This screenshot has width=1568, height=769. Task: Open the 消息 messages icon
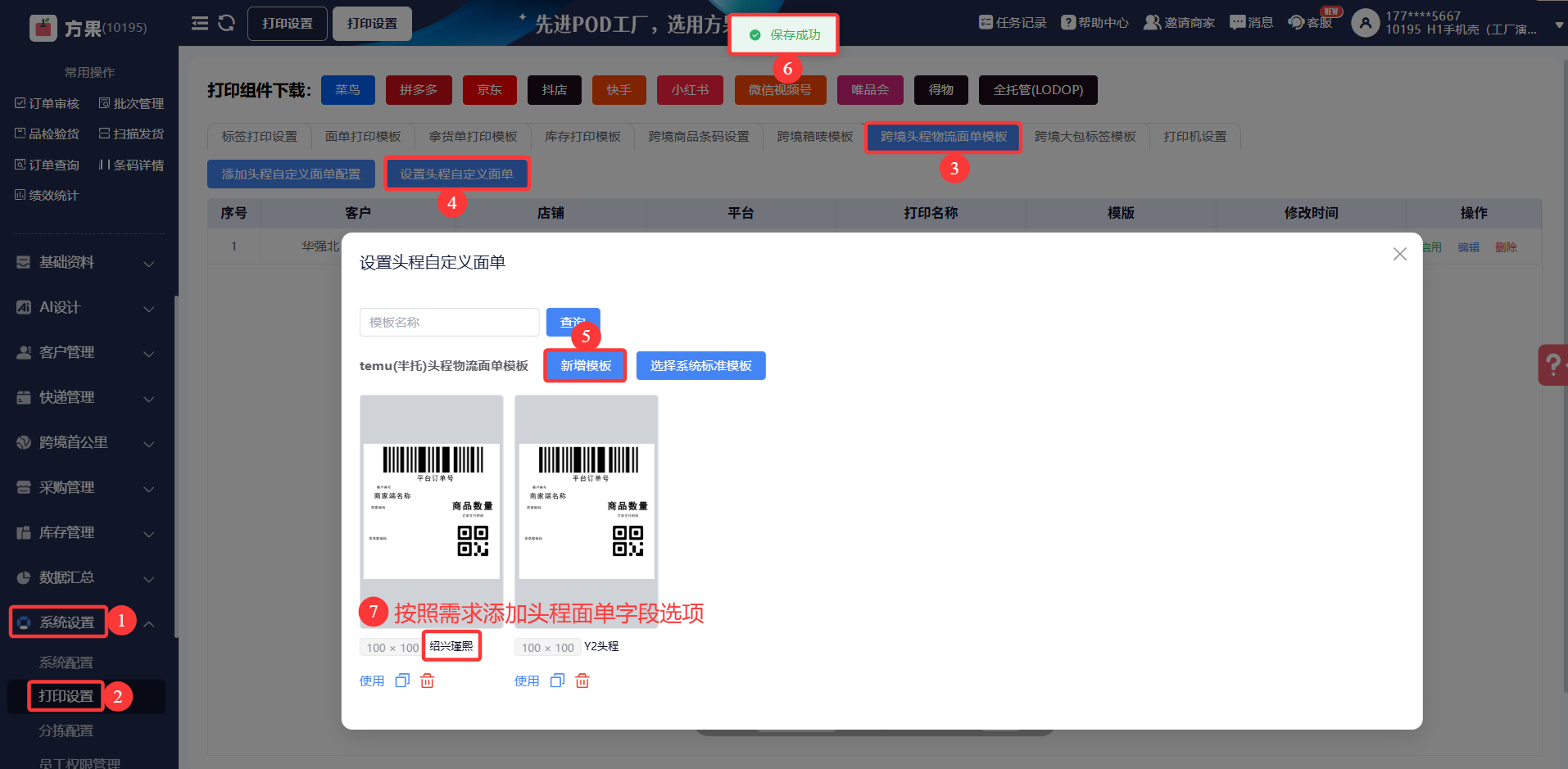coord(1251,23)
